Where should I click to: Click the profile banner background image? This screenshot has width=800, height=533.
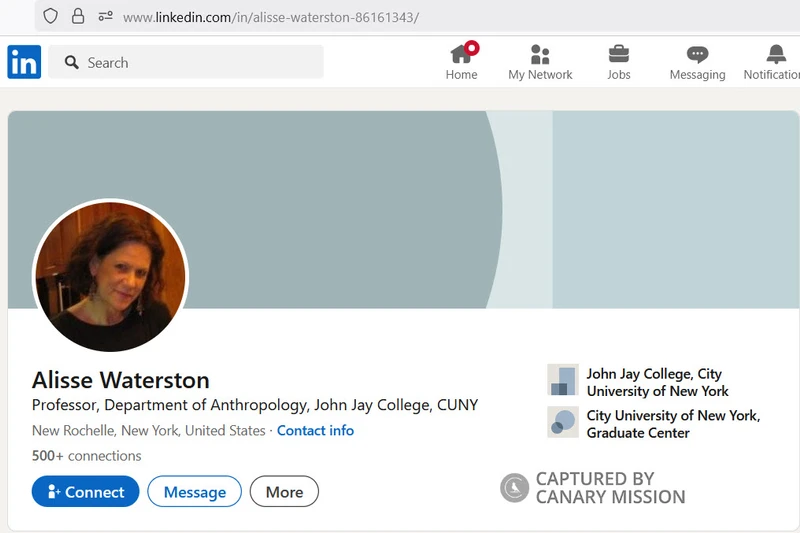click(403, 209)
